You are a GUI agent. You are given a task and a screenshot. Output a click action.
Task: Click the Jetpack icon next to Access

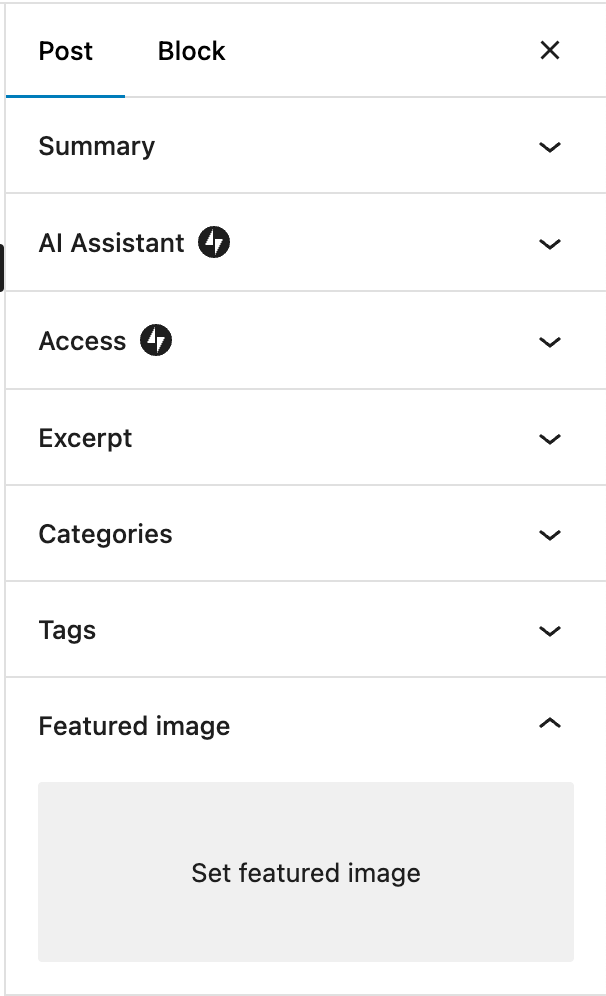pos(156,340)
